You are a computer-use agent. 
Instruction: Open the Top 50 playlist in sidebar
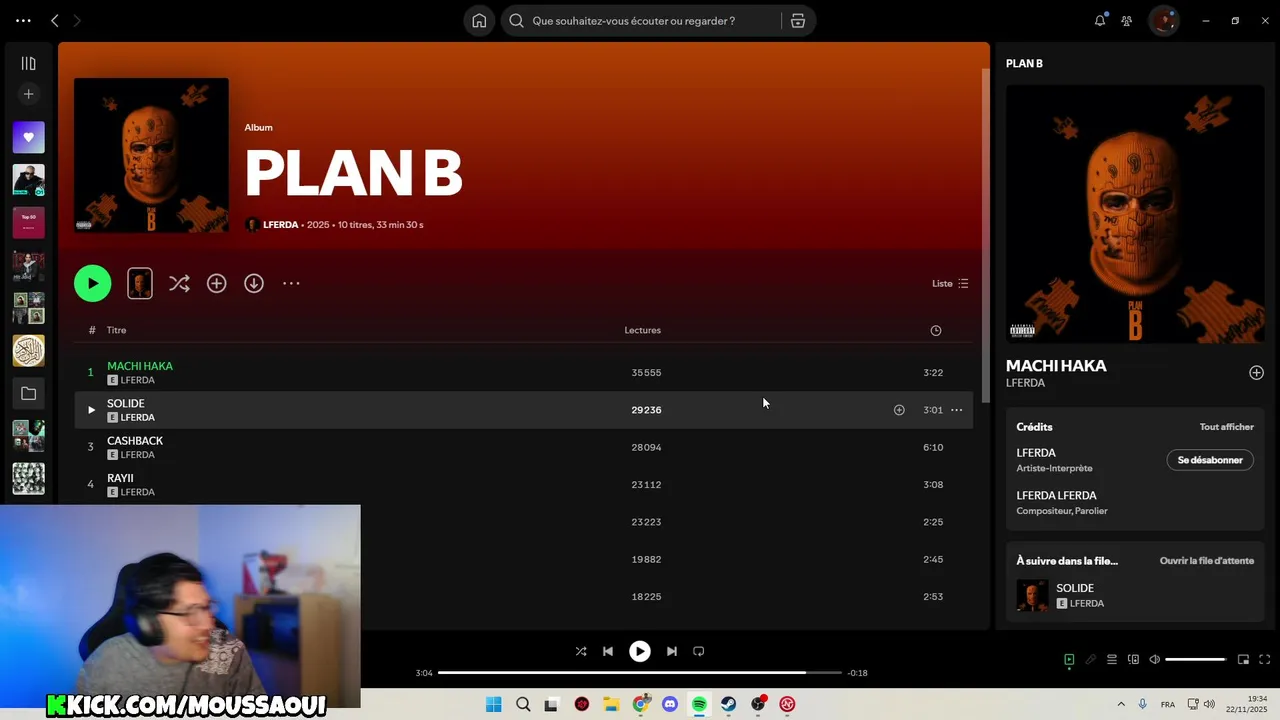coord(28,222)
